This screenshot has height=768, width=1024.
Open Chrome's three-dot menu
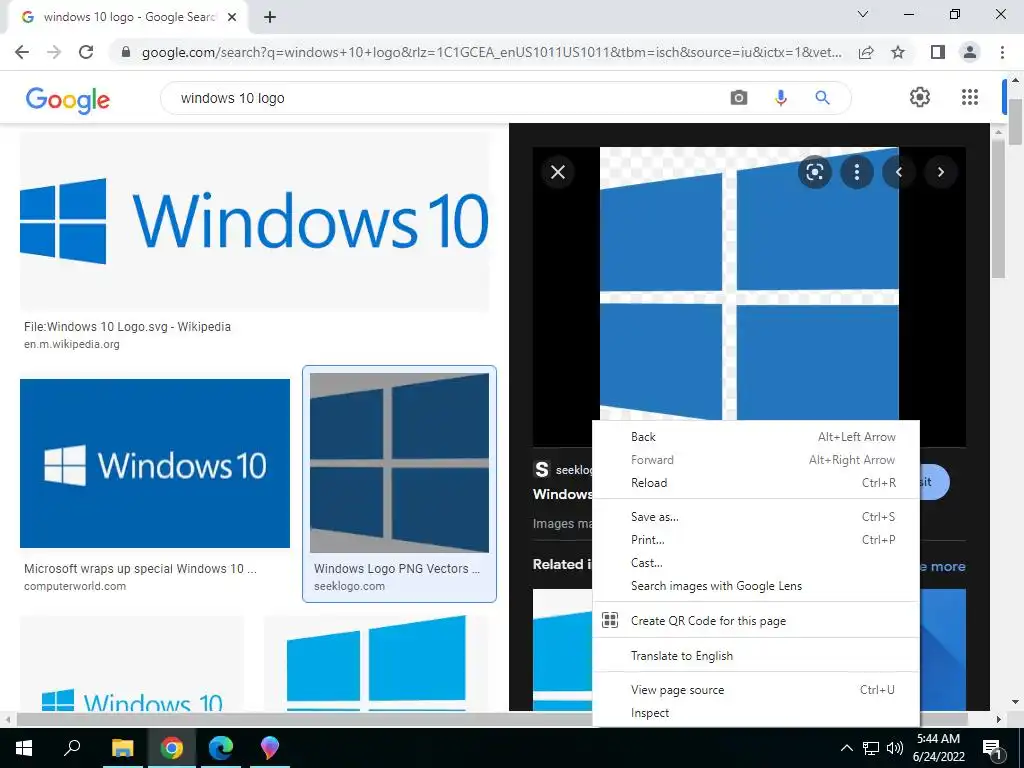coord(1002,52)
